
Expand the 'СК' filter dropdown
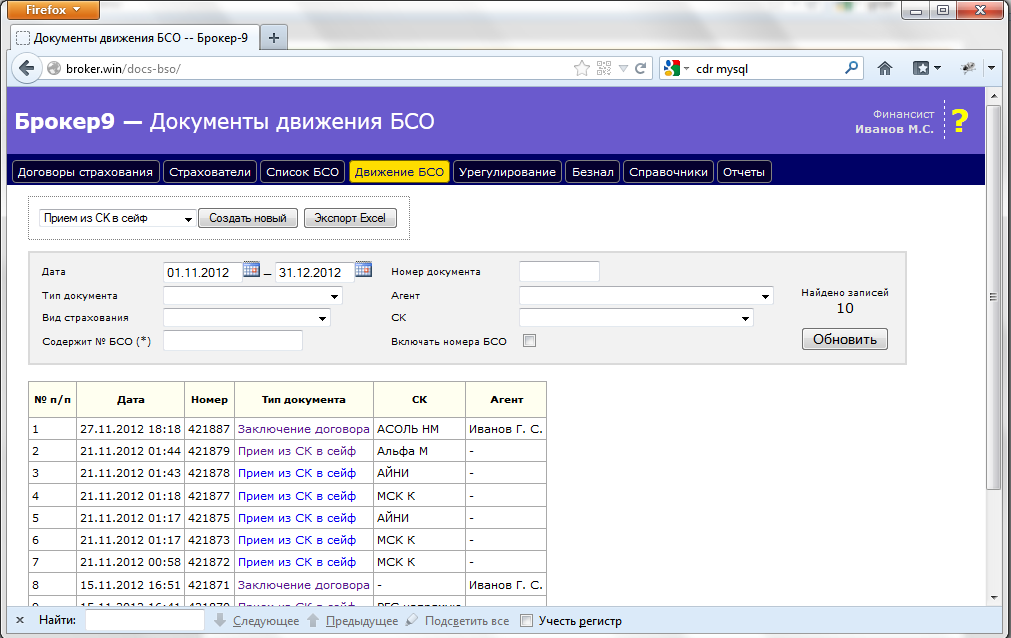[636, 317]
